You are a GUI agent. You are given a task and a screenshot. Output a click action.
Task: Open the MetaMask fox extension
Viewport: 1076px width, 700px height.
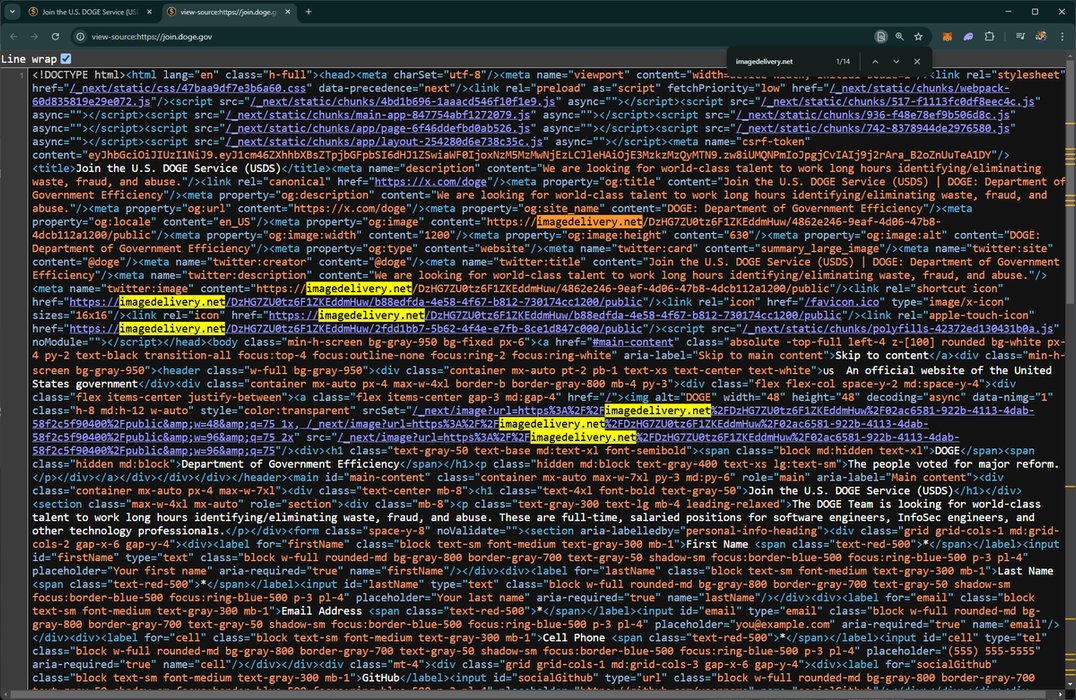(x=947, y=36)
